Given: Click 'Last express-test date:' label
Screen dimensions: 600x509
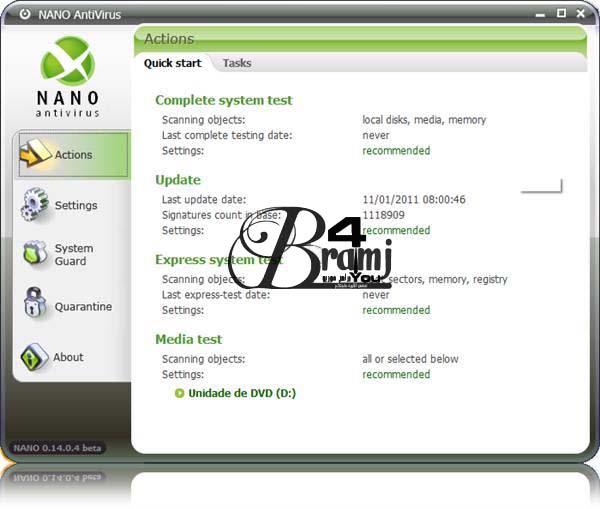Looking at the screenshot, I should [x=216, y=294].
